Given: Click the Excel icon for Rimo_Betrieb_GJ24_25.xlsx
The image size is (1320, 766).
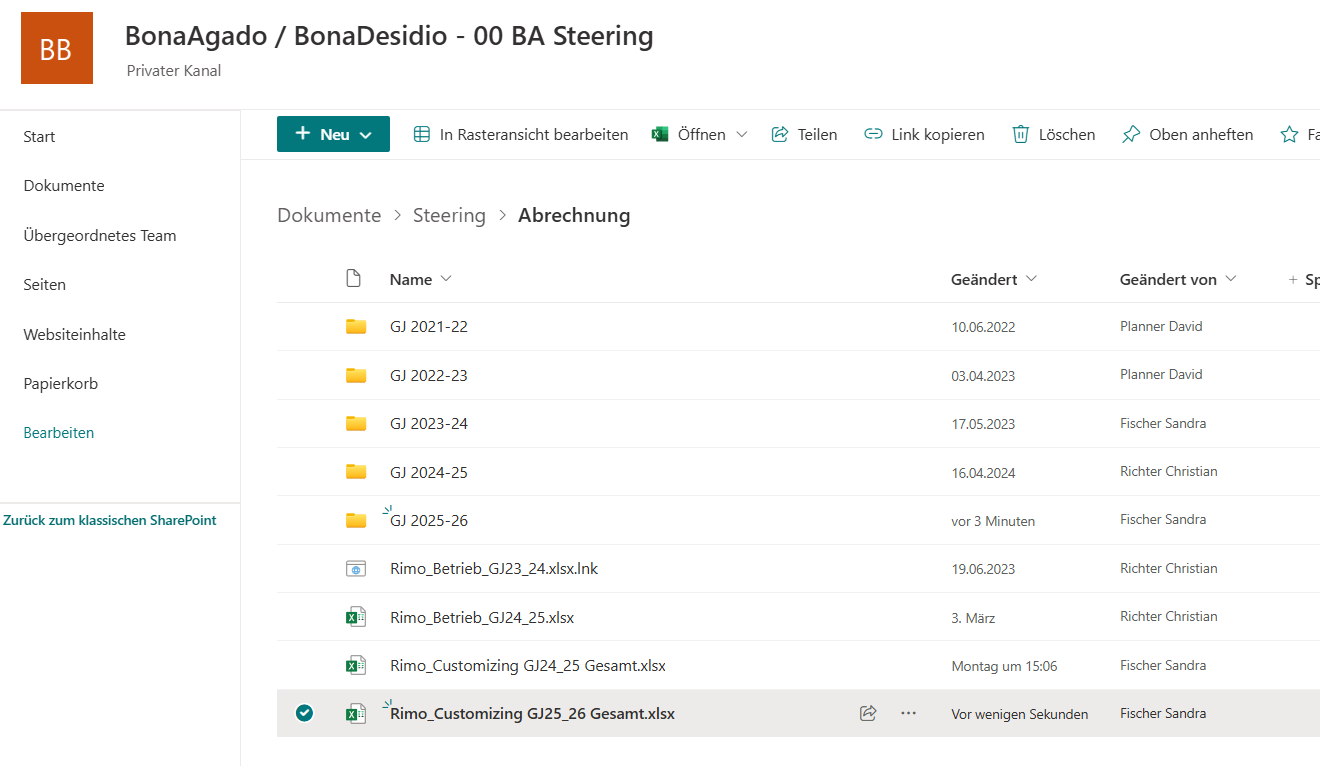Looking at the screenshot, I should 356,617.
